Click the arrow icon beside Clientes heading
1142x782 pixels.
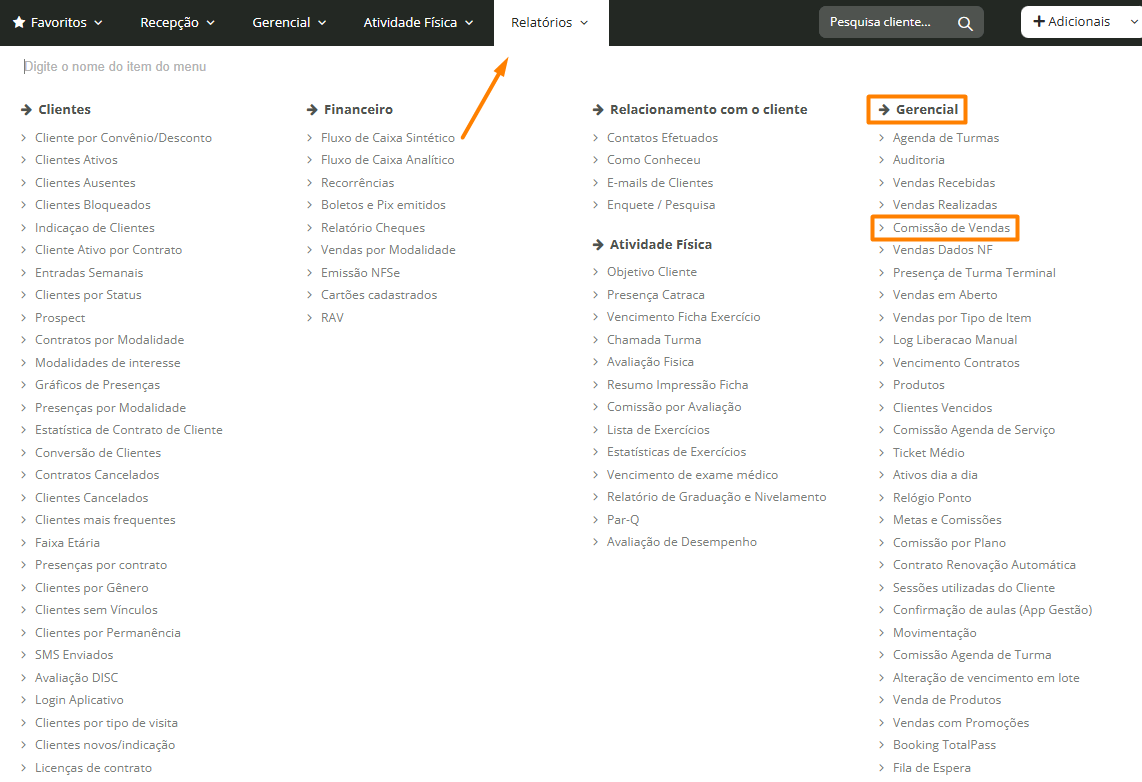pos(26,109)
